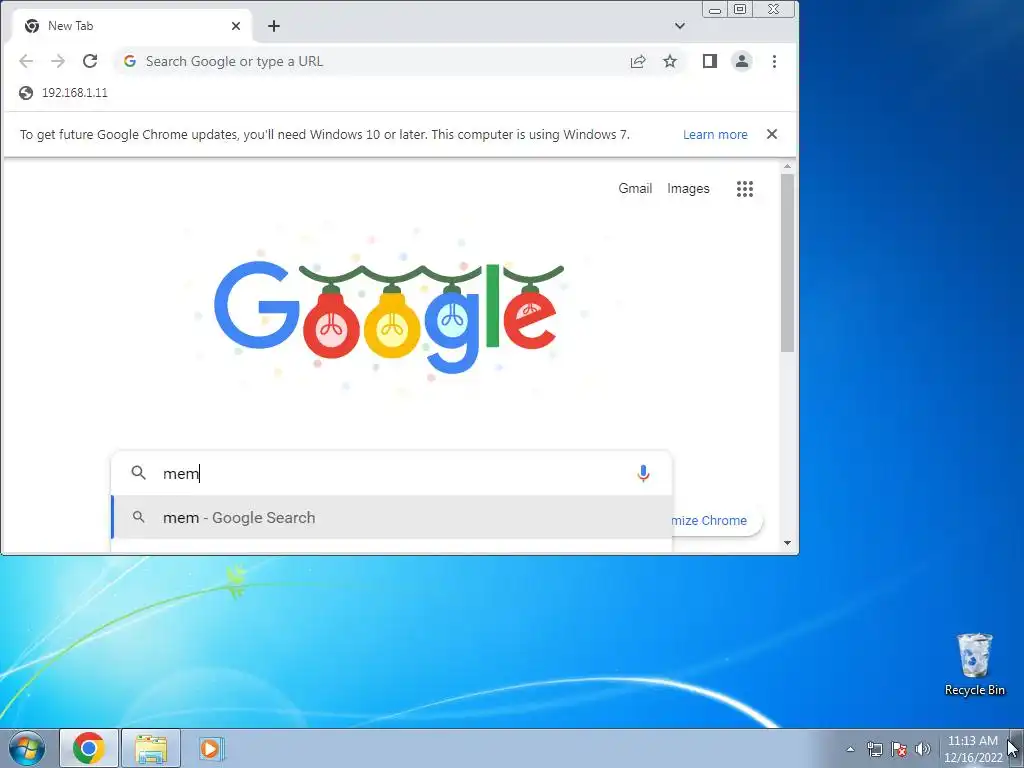Open the 192.168.1.11 bookmark
This screenshot has width=1024, height=768.
click(x=63, y=93)
